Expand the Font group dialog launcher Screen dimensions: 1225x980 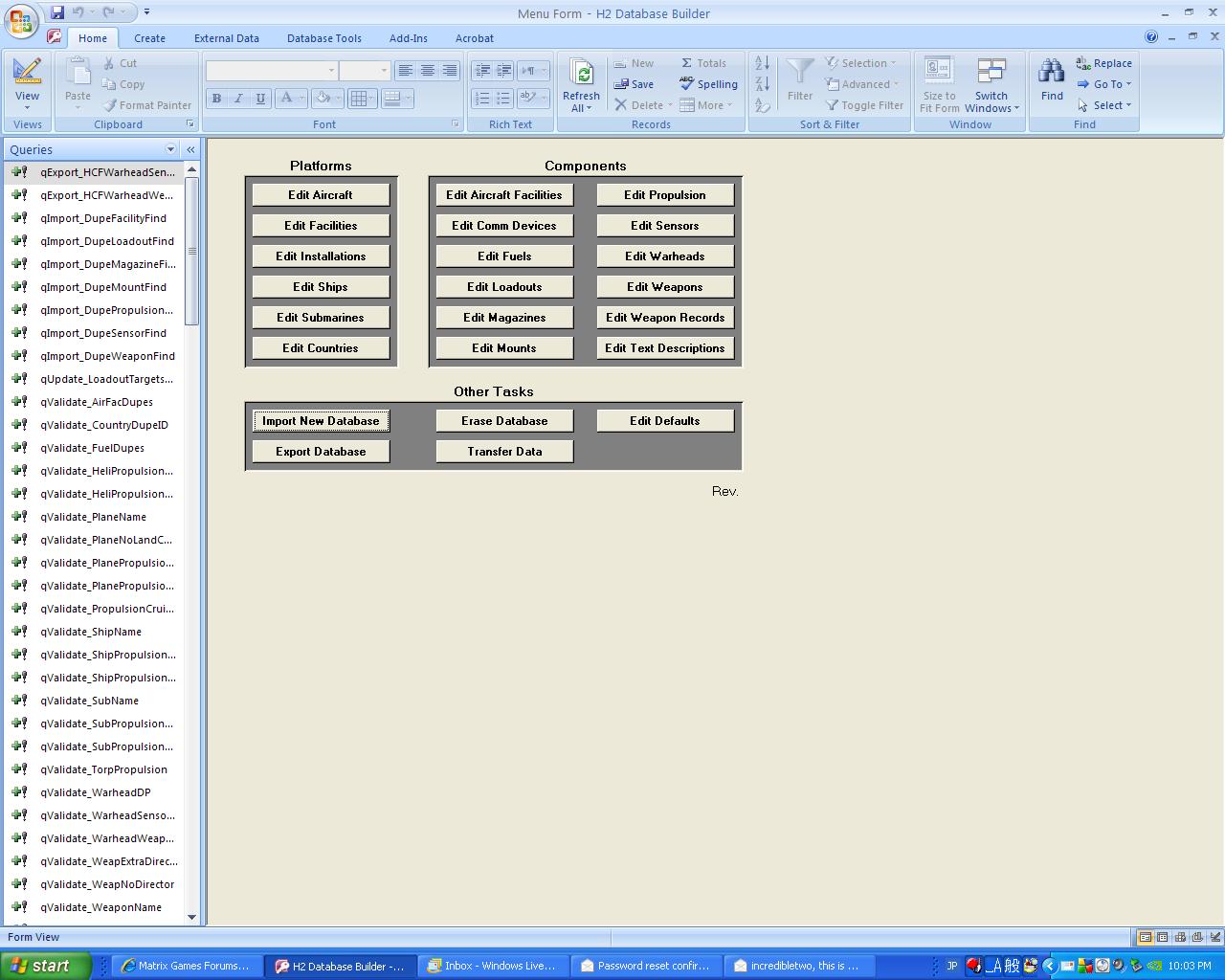coord(456,124)
